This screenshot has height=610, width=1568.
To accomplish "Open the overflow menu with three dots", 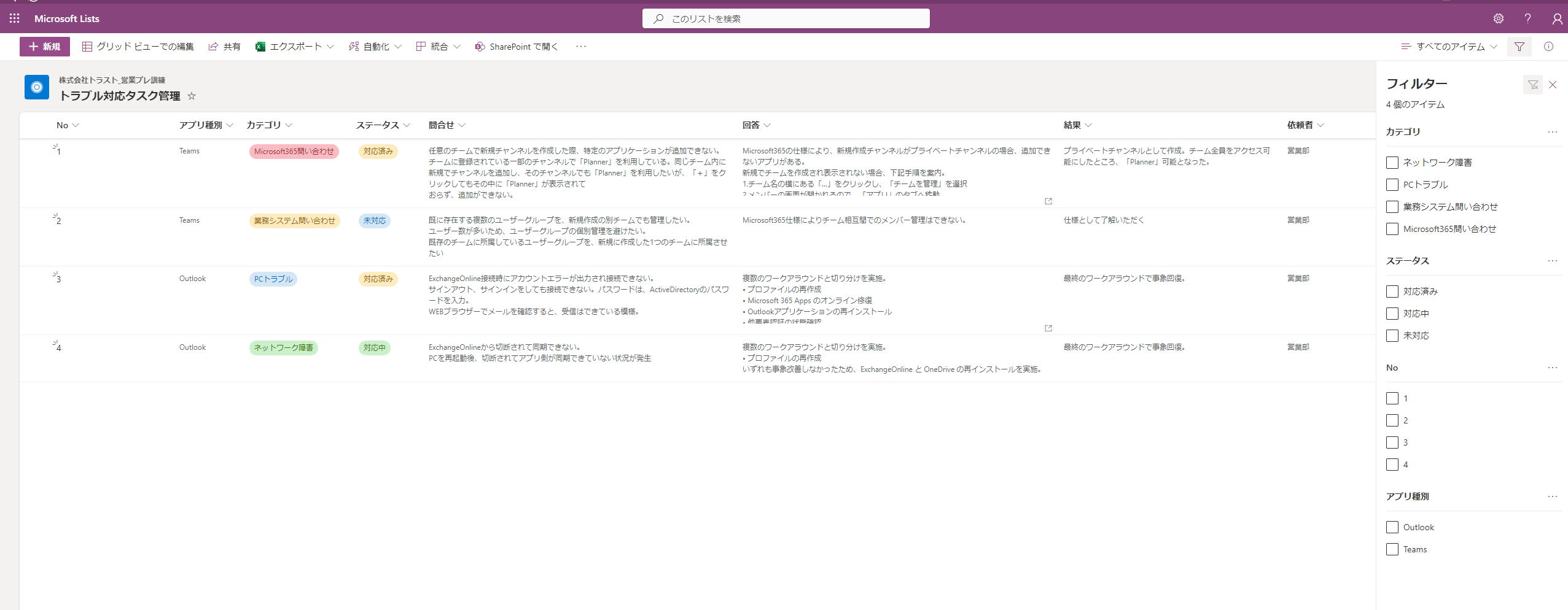I will pyautogui.click(x=580, y=47).
